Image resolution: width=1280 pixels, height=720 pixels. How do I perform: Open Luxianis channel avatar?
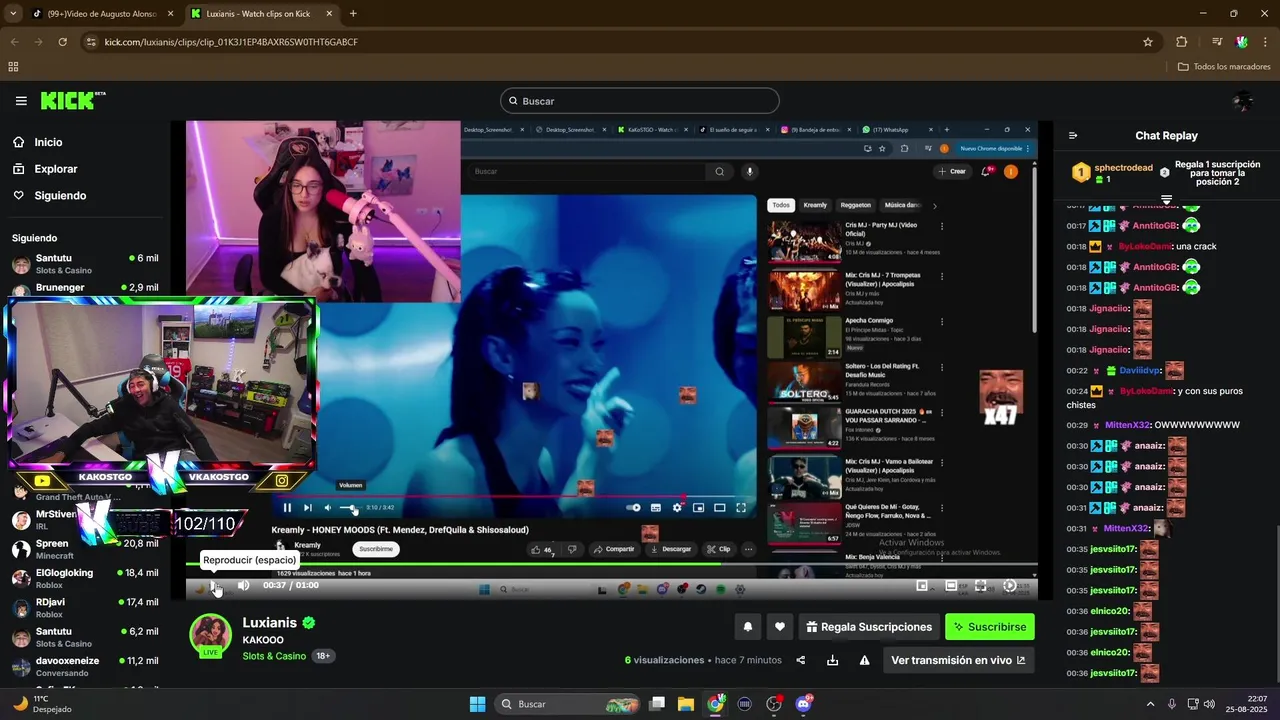pos(211,636)
